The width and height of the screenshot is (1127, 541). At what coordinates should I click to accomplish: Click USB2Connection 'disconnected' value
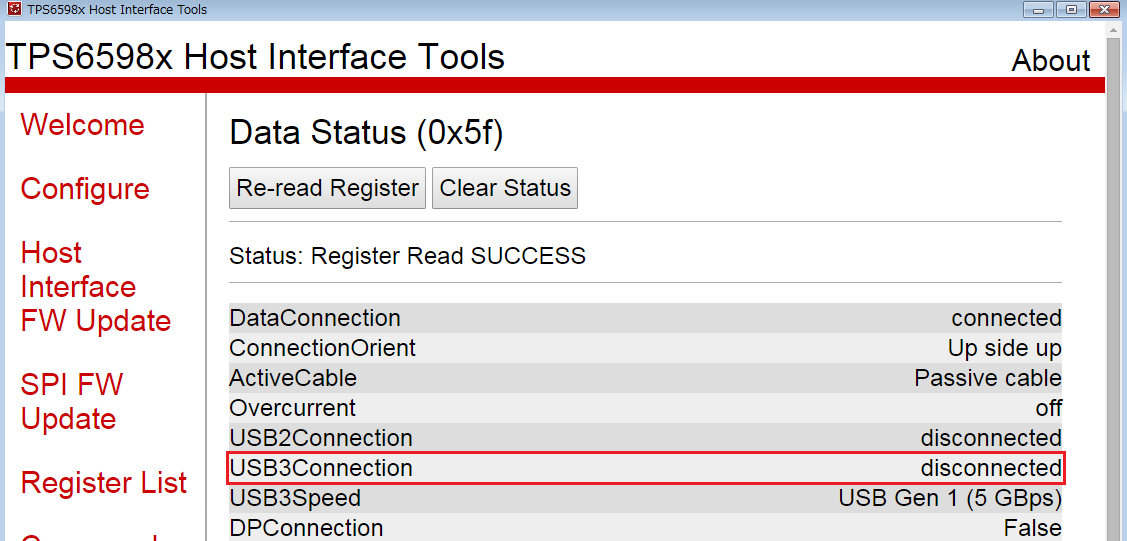pyautogui.click(x=991, y=438)
